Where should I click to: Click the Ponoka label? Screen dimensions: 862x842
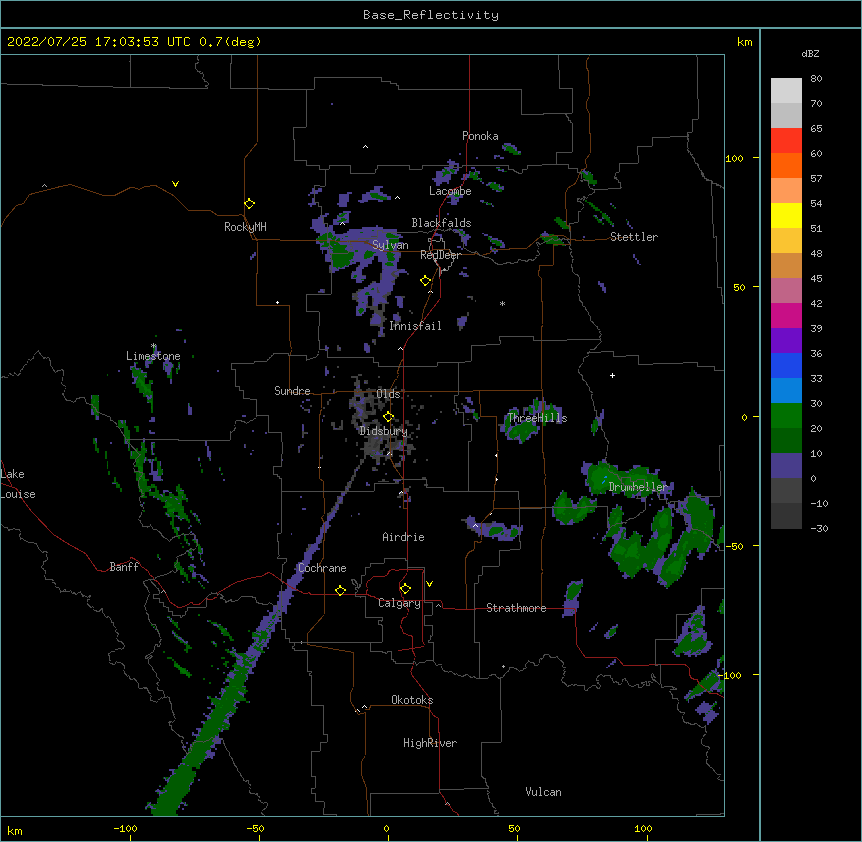pyautogui.click(x=480, y=136)
